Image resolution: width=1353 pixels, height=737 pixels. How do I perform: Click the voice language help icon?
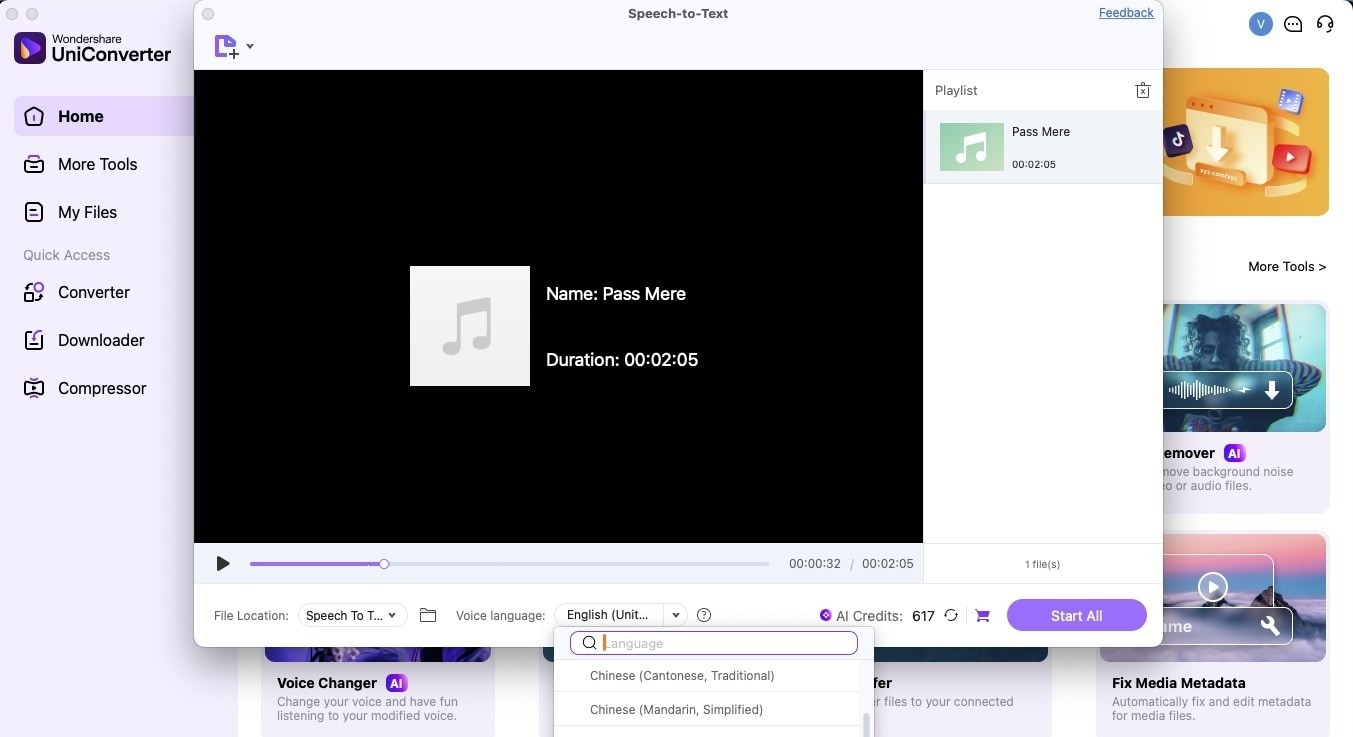tap(704, 615)
